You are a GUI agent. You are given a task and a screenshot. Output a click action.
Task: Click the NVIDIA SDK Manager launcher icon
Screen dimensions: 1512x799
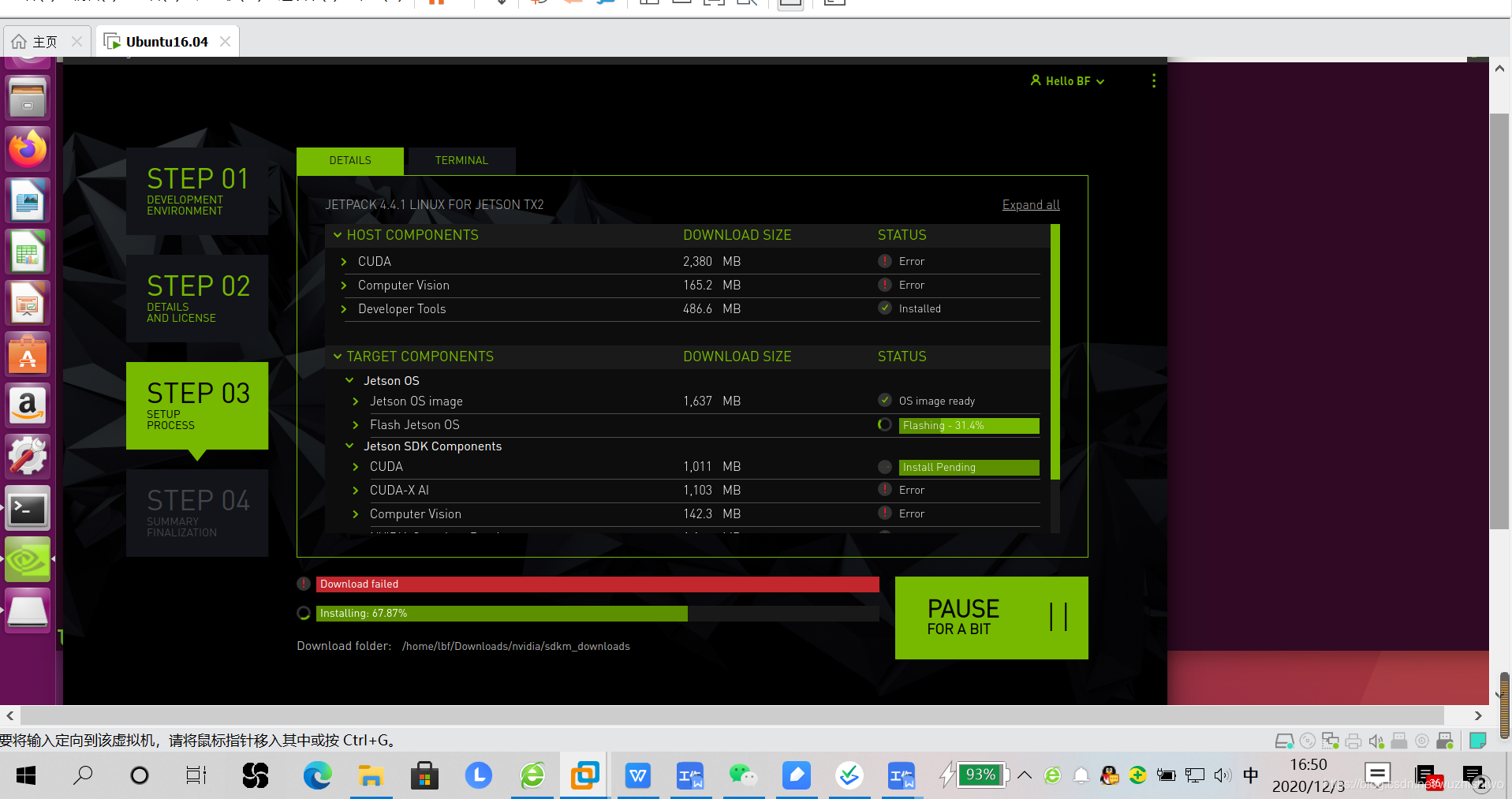tap(28, 560)
